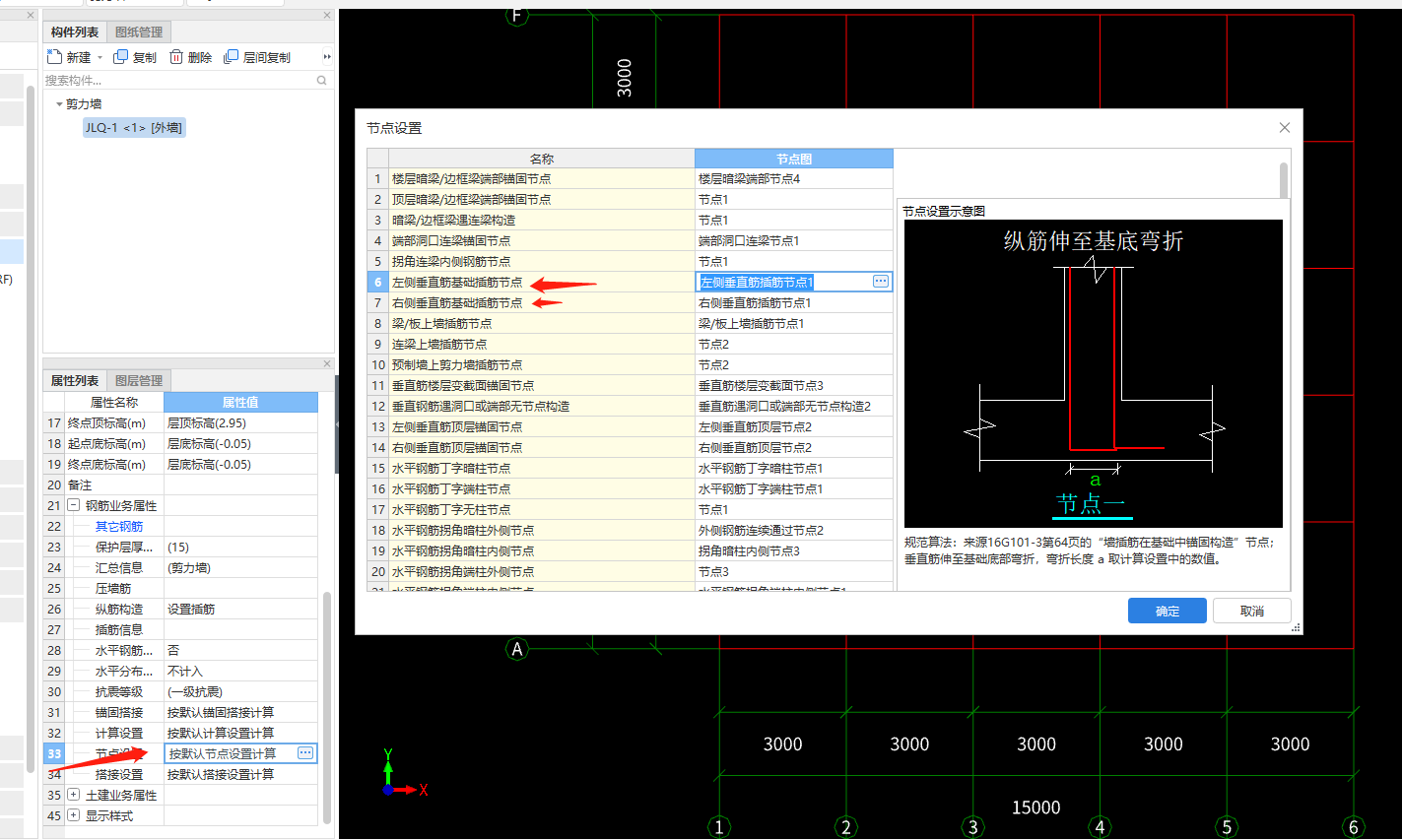Collapse the 剪力墙 tree node
This screenshot has width=1402, height=840.
(59, 104)
